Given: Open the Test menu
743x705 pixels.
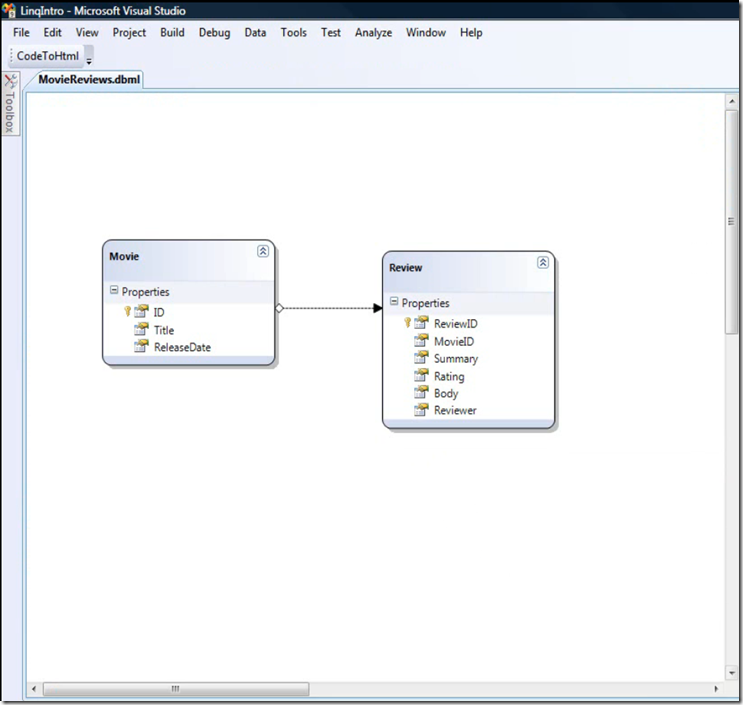Looking at the screenshot, I should (x=330, y=33).
